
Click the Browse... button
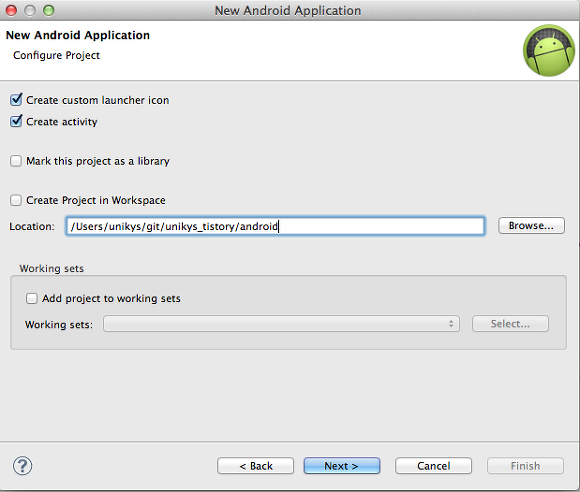pyautogui.click(x=531, y=226)
